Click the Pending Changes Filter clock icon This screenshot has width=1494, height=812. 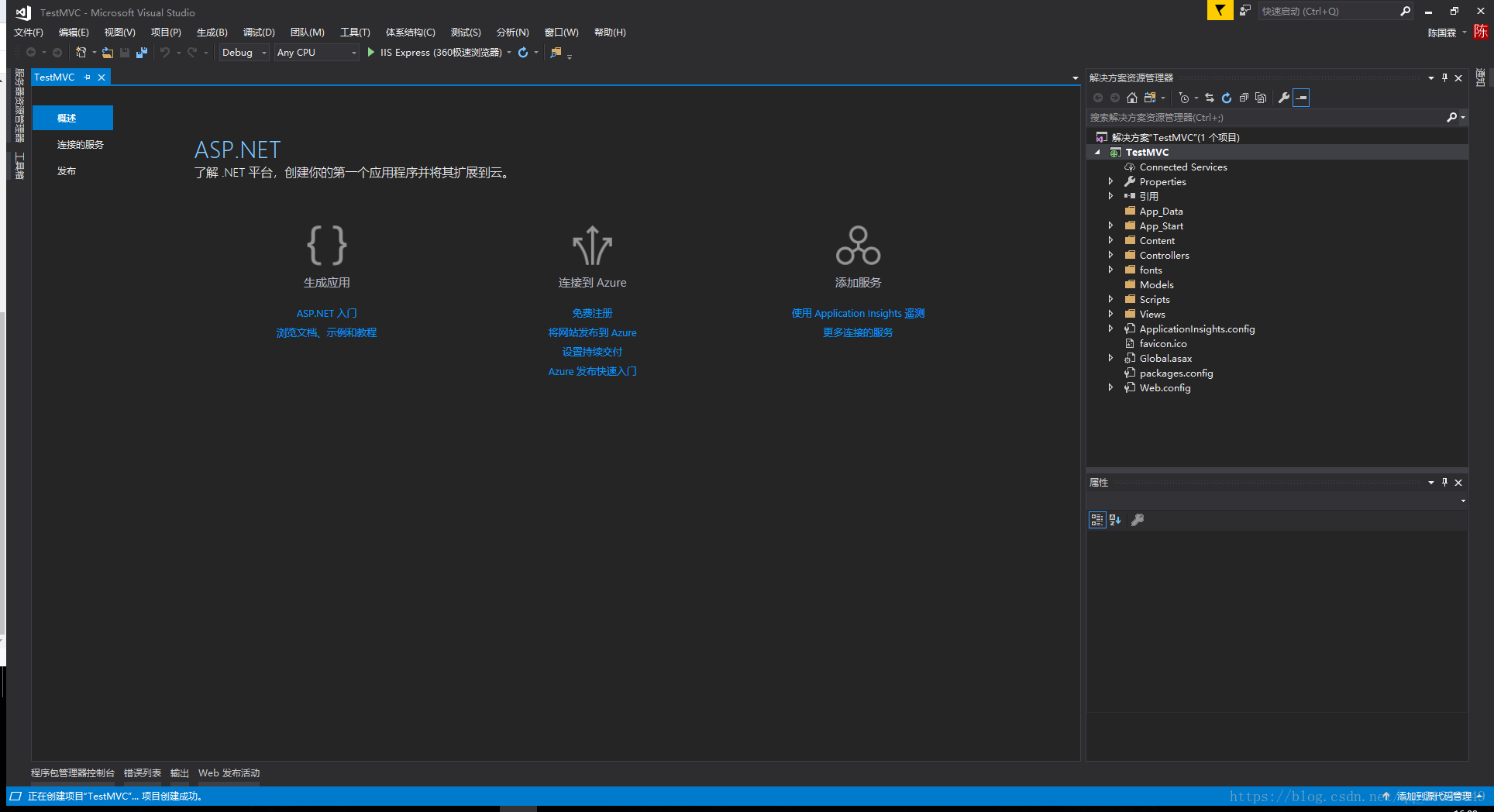(1184, 98)
